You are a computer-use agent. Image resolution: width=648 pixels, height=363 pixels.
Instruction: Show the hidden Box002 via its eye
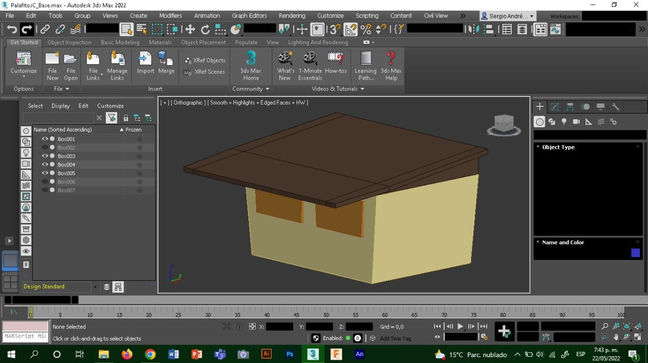(x=45, y=148)
